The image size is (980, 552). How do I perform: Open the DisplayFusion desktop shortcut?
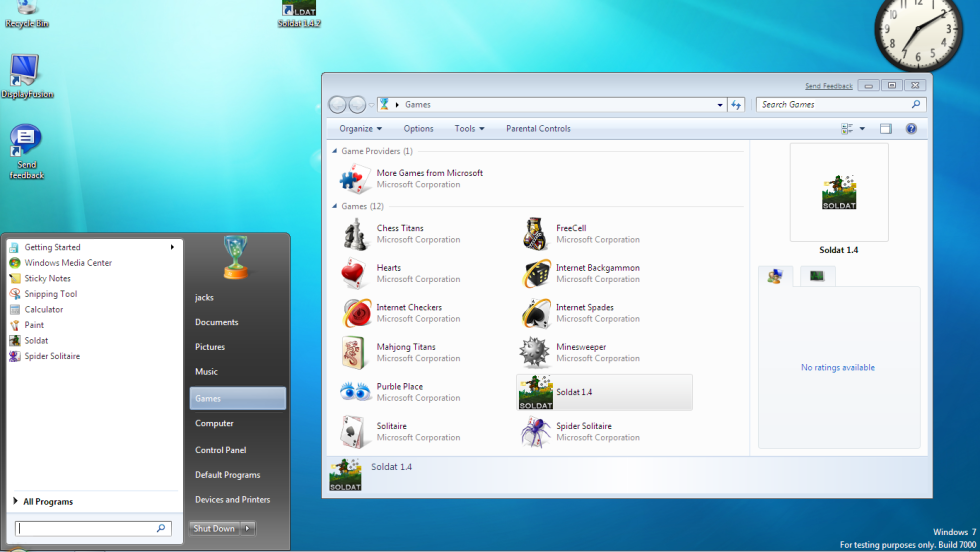(x=26, y=76)
